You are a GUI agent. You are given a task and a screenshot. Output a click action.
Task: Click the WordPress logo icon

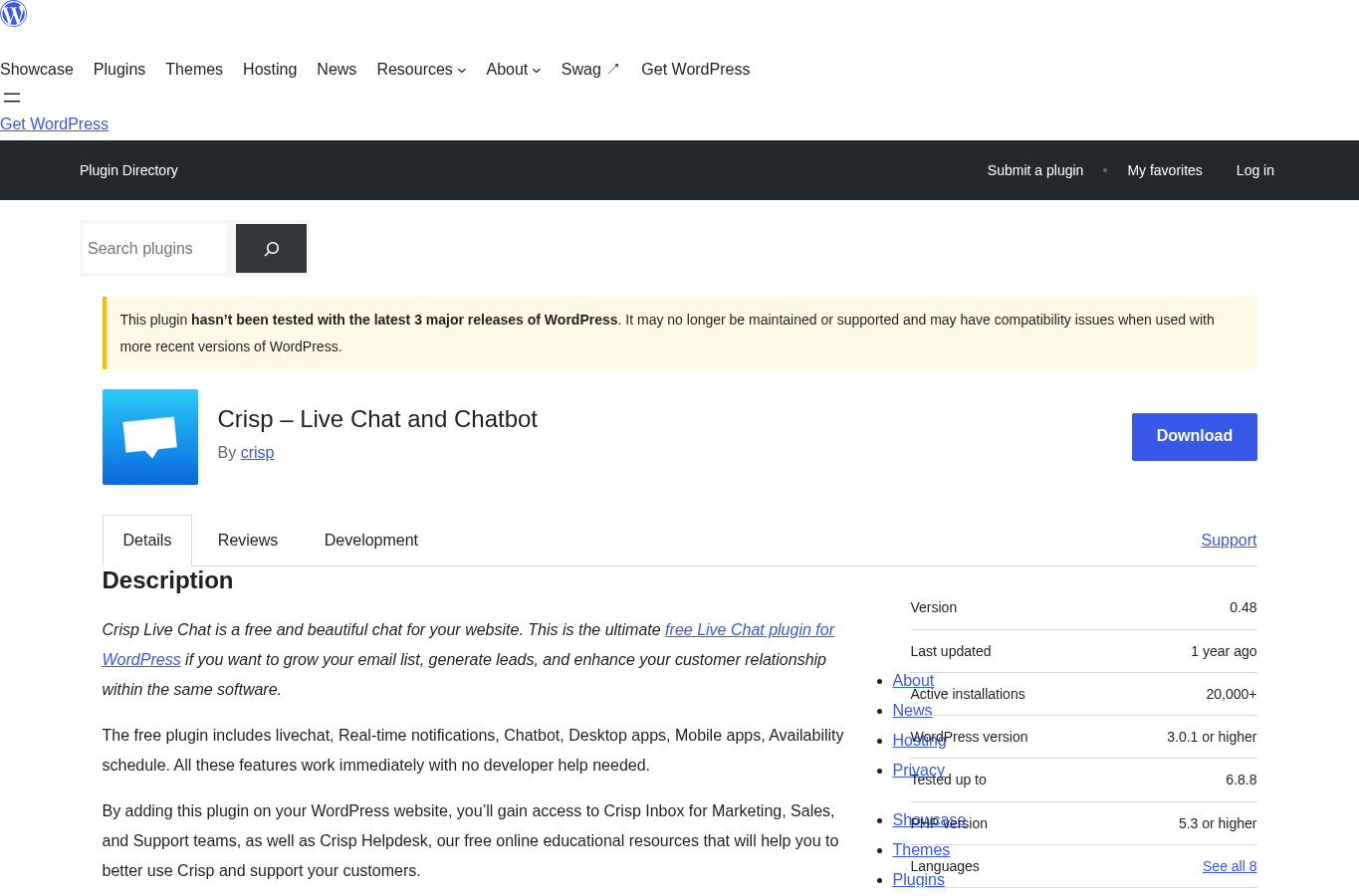pos(13,13)
